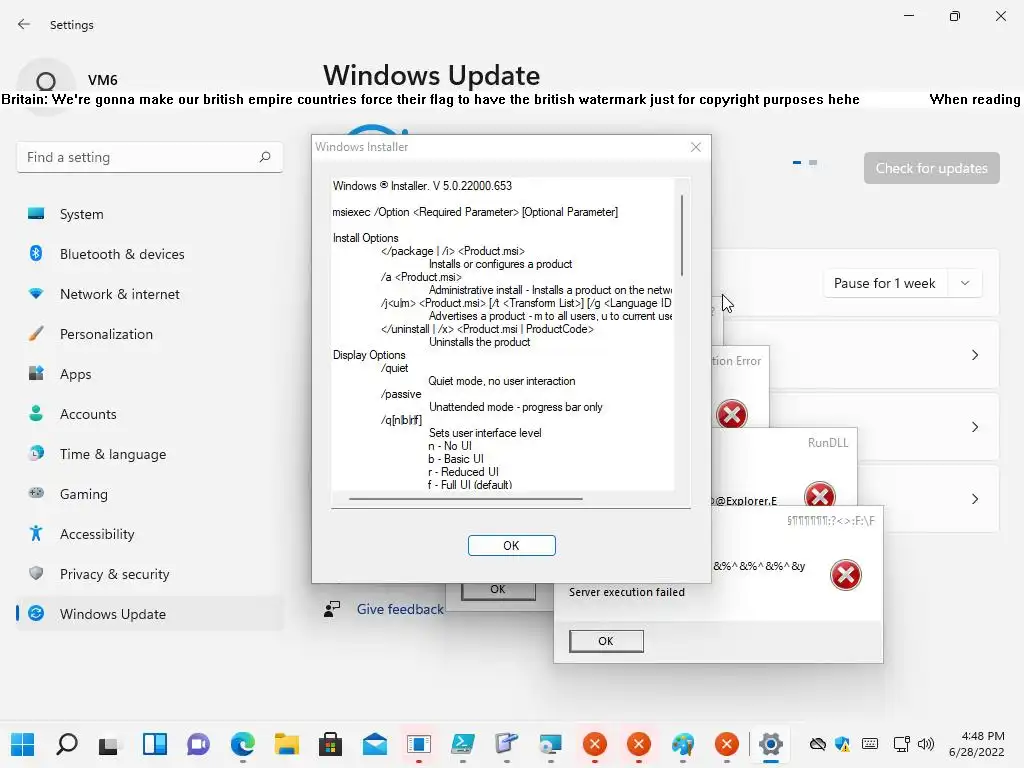Select the Privacy & security shield icon
Image resolution: width=1024 pixels, height=768 pixels.
36,573
